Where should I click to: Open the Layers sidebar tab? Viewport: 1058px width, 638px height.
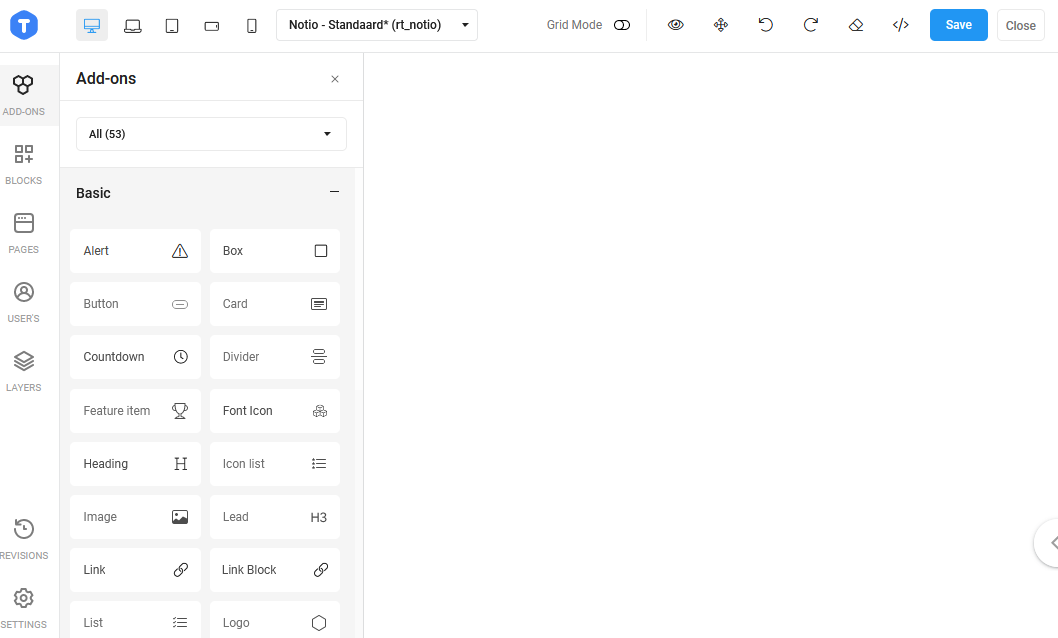(24, 371)
